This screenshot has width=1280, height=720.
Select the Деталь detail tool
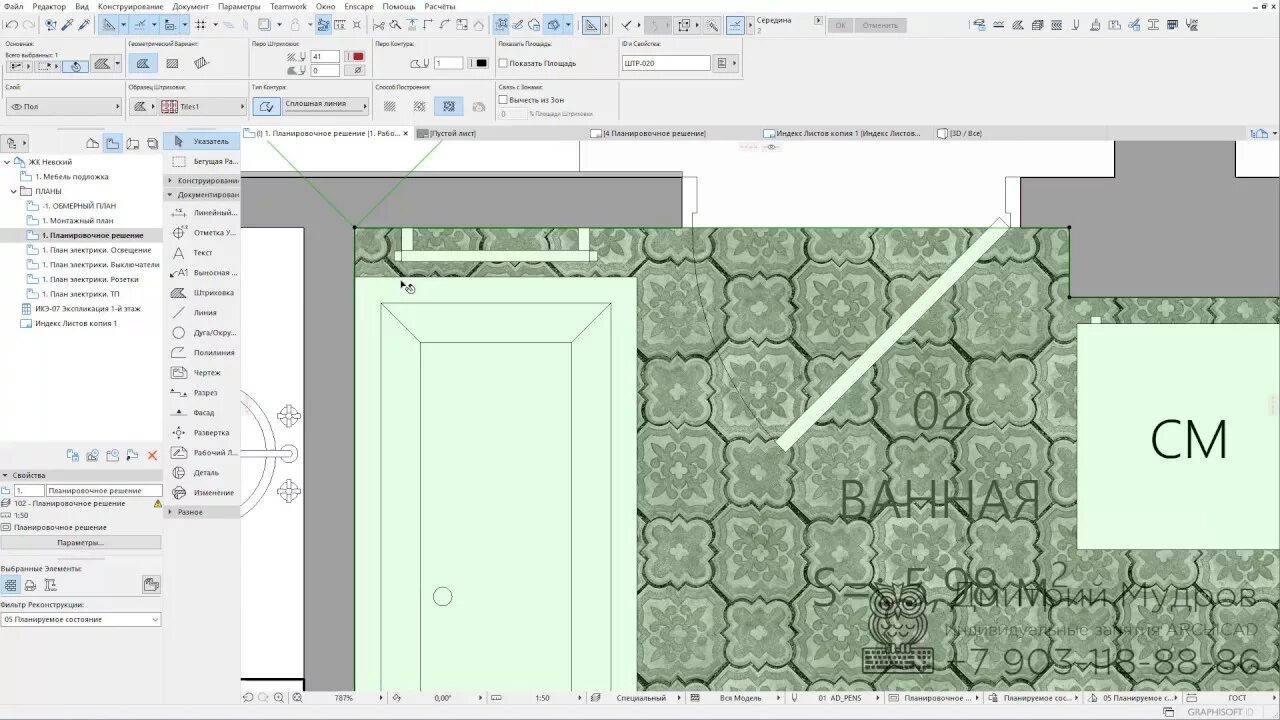202,473
